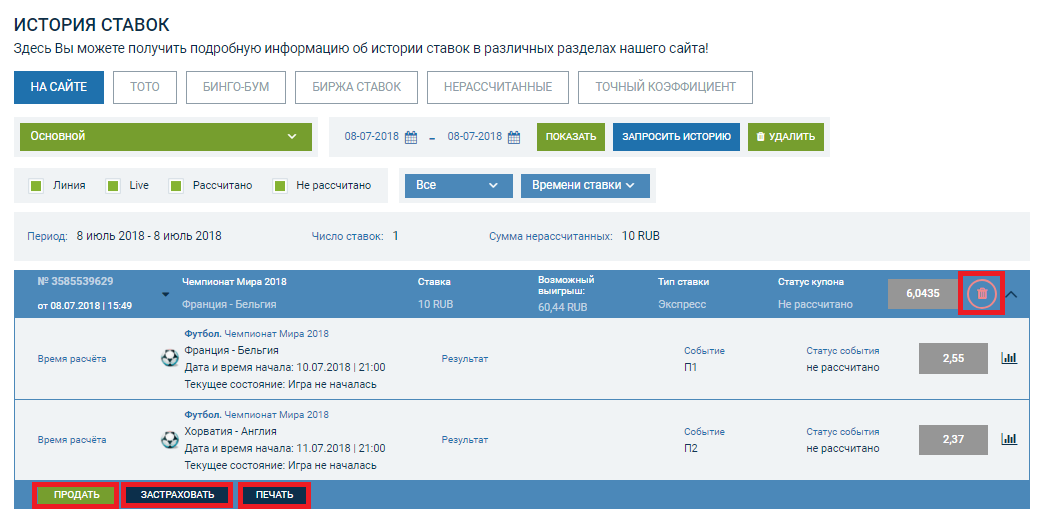1041x521 pixels.
Task: Open calendar icon next to start date
Action: click(411, 137)
